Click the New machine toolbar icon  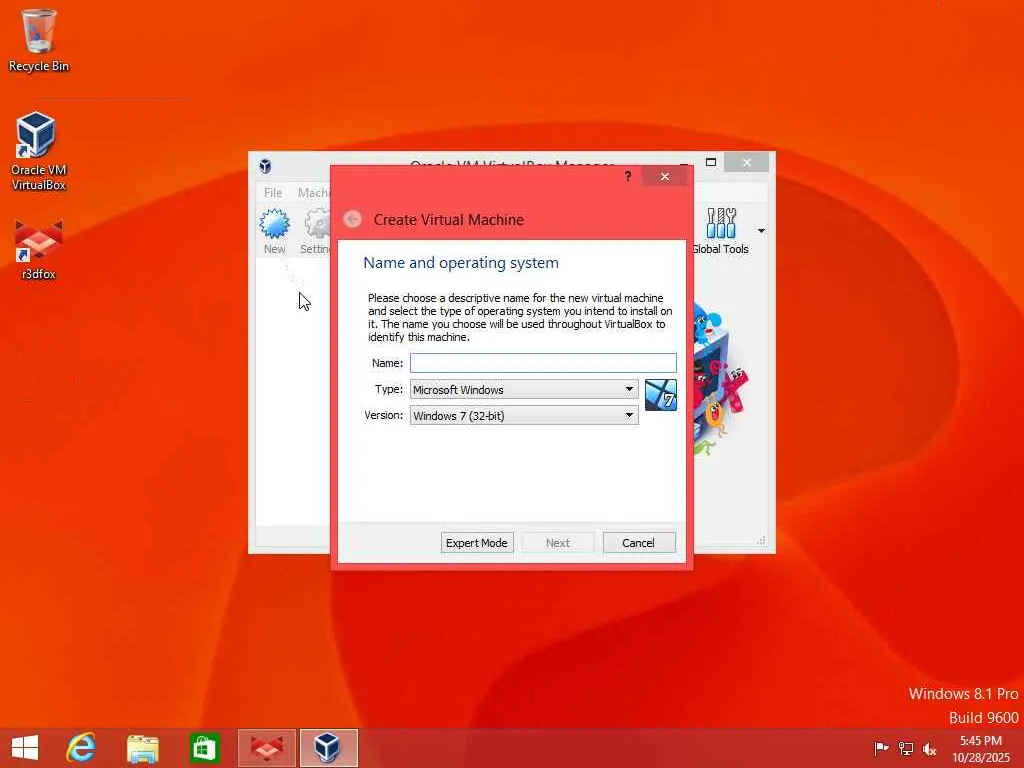pyautogui.click(x=274, y=231)
